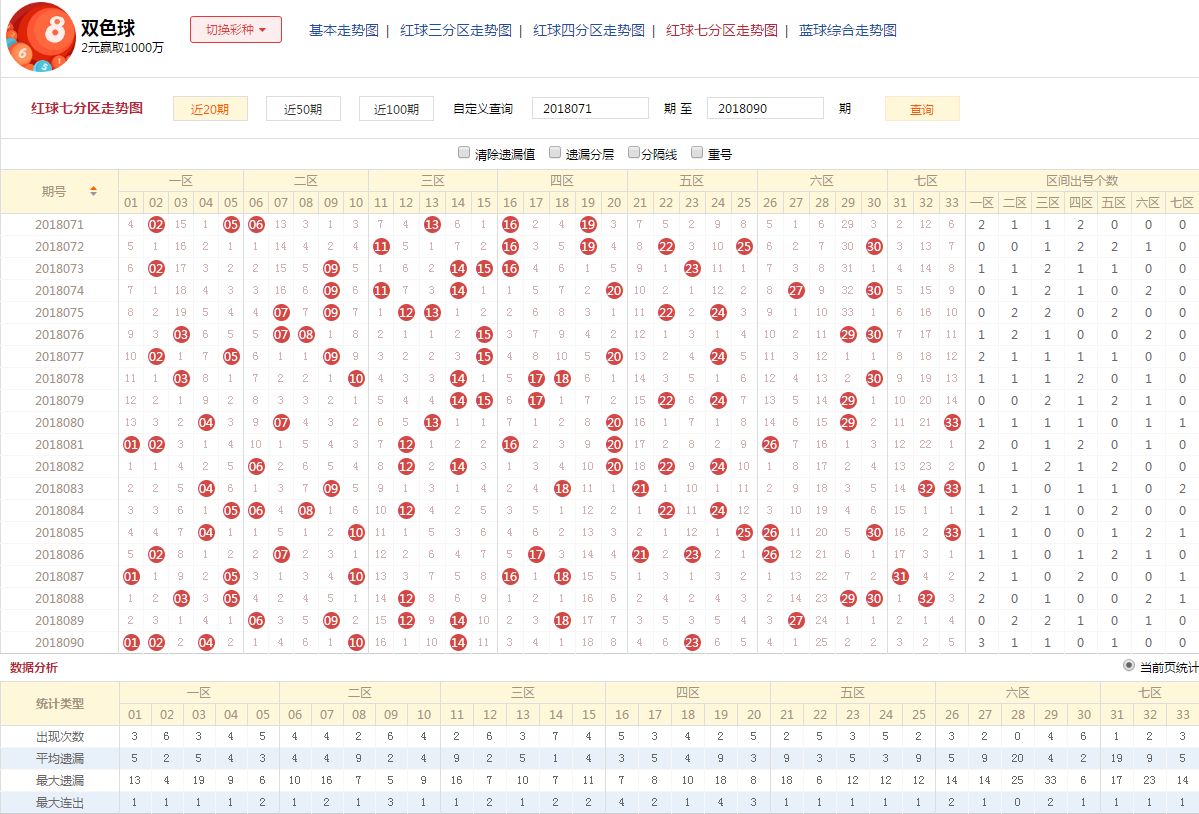1199x814 pixels.
Task: Click the 区间出号个数 column header
Action: tap(1082, 180)
